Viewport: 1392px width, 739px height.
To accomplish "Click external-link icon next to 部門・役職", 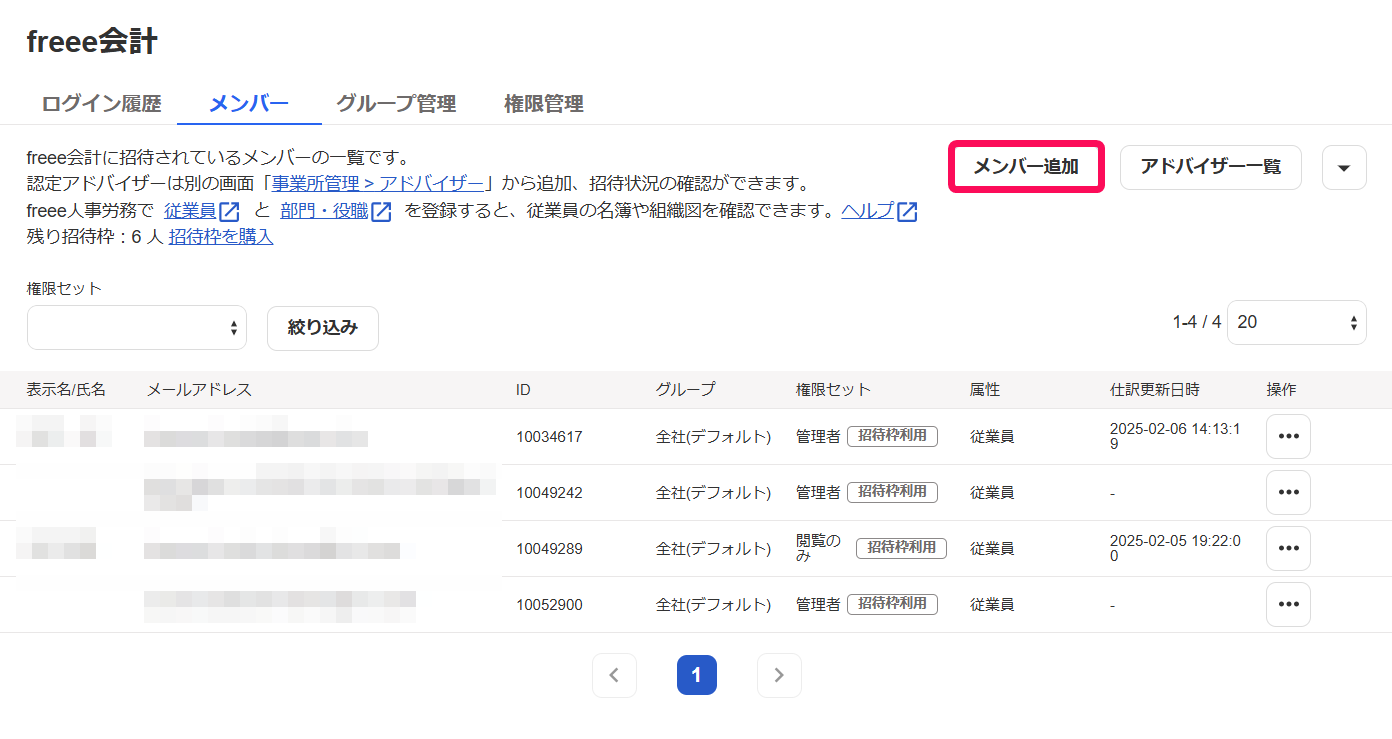I will click(381, 211).
